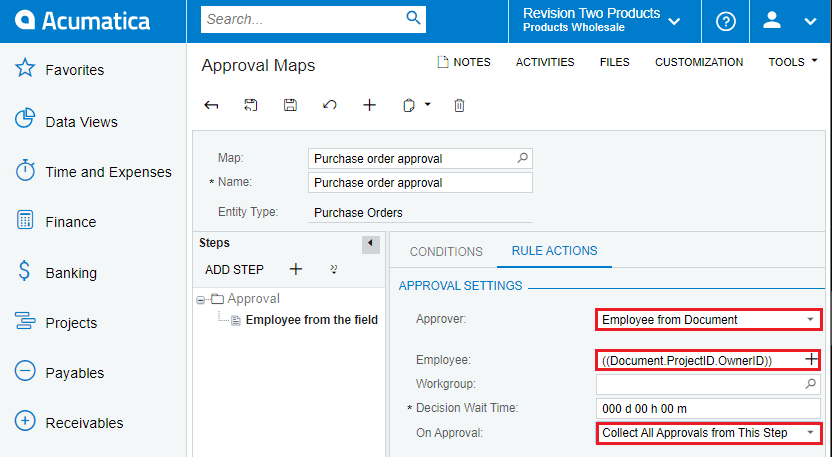Open the CUSTOMIZATION menu
The width and height of the screenshot is (832, 457).
699,62
